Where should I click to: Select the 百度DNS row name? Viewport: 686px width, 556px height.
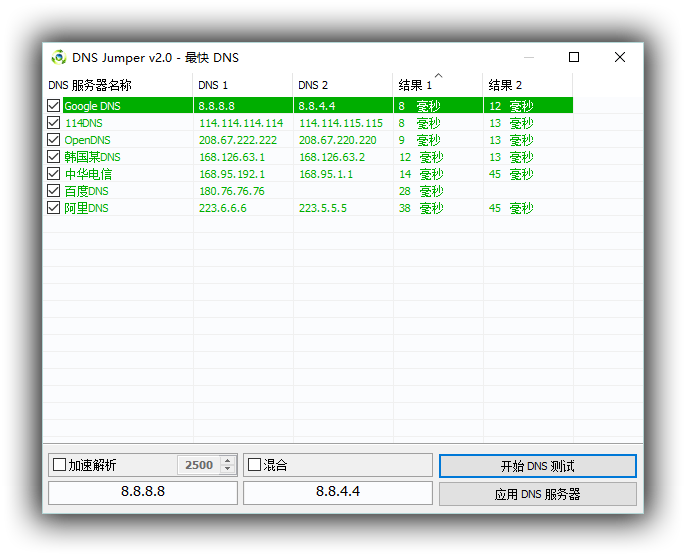[86, 191]
